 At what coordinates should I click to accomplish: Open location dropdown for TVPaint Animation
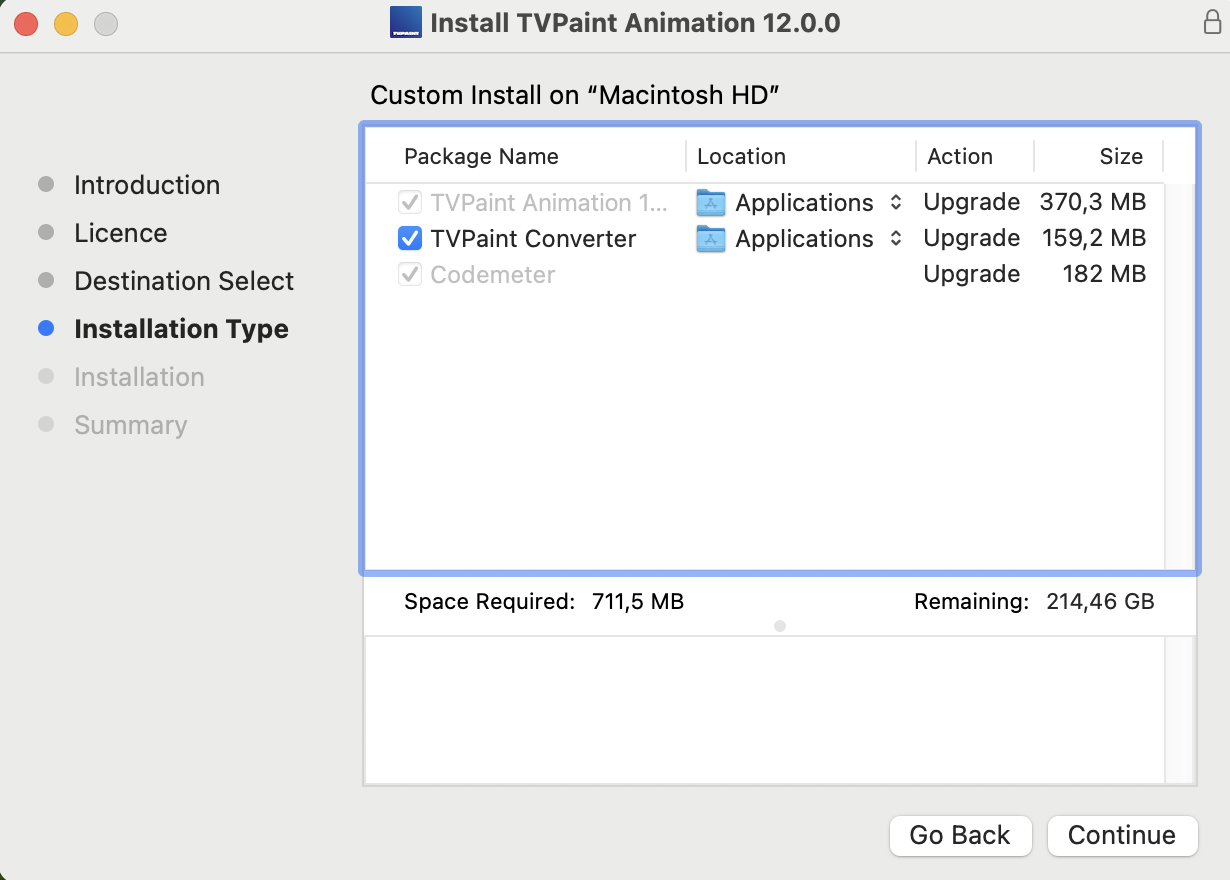pos(896,203)
